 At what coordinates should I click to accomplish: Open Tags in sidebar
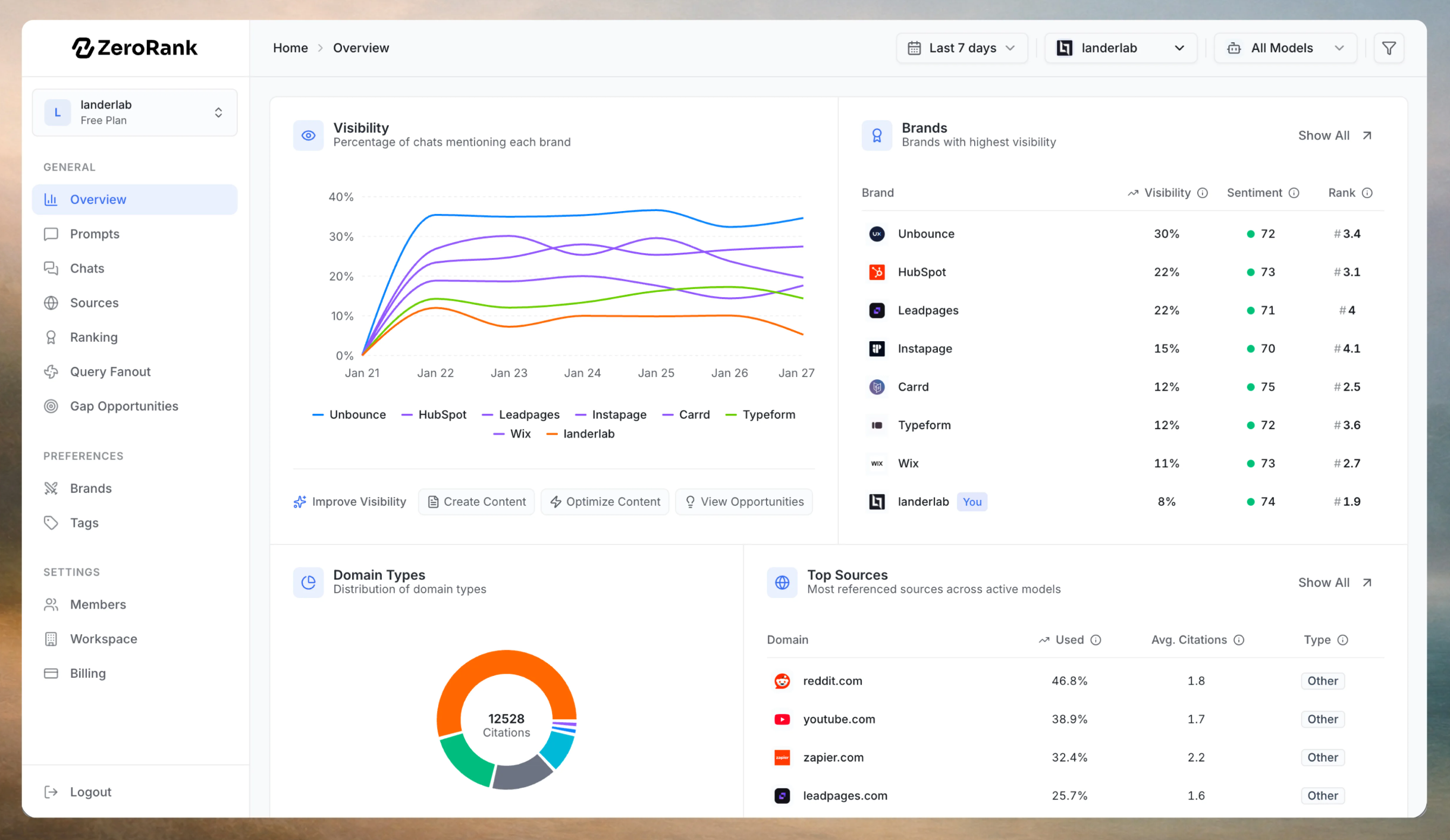[x=135, y=523]
